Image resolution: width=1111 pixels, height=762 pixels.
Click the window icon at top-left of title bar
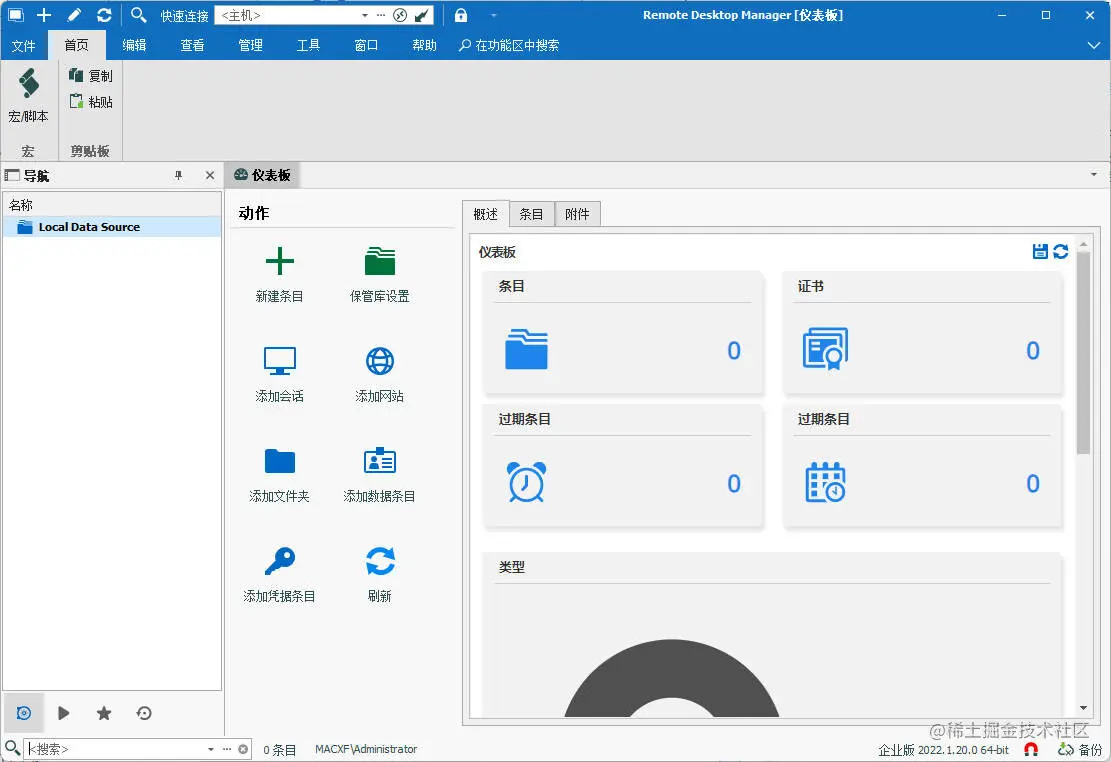pos(16,15)
